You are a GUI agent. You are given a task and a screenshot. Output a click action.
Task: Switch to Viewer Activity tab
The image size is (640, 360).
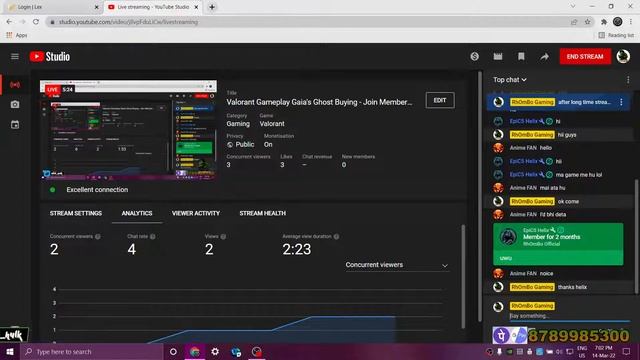click(x=196, y=213)
